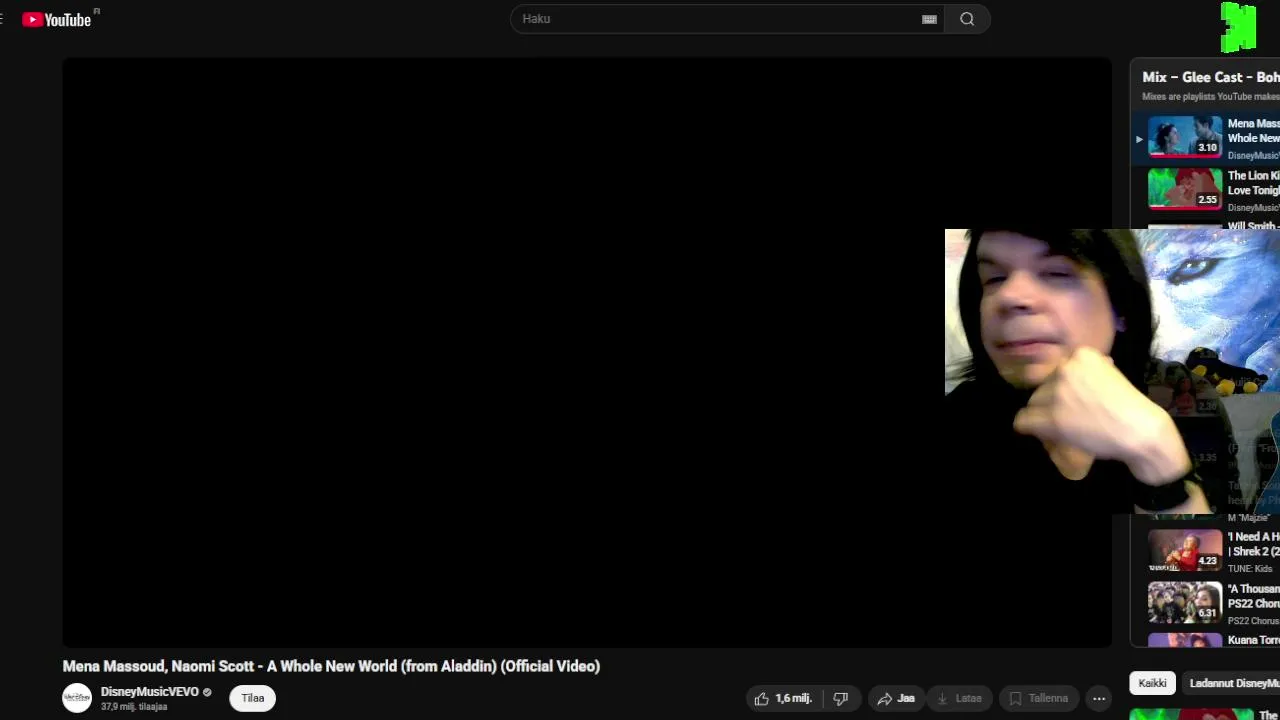This screenshot has width=1280, height=720.
Task: Play the A Thousand PS22 Chorus thumbnail
Action: (x=1185, y=602)
